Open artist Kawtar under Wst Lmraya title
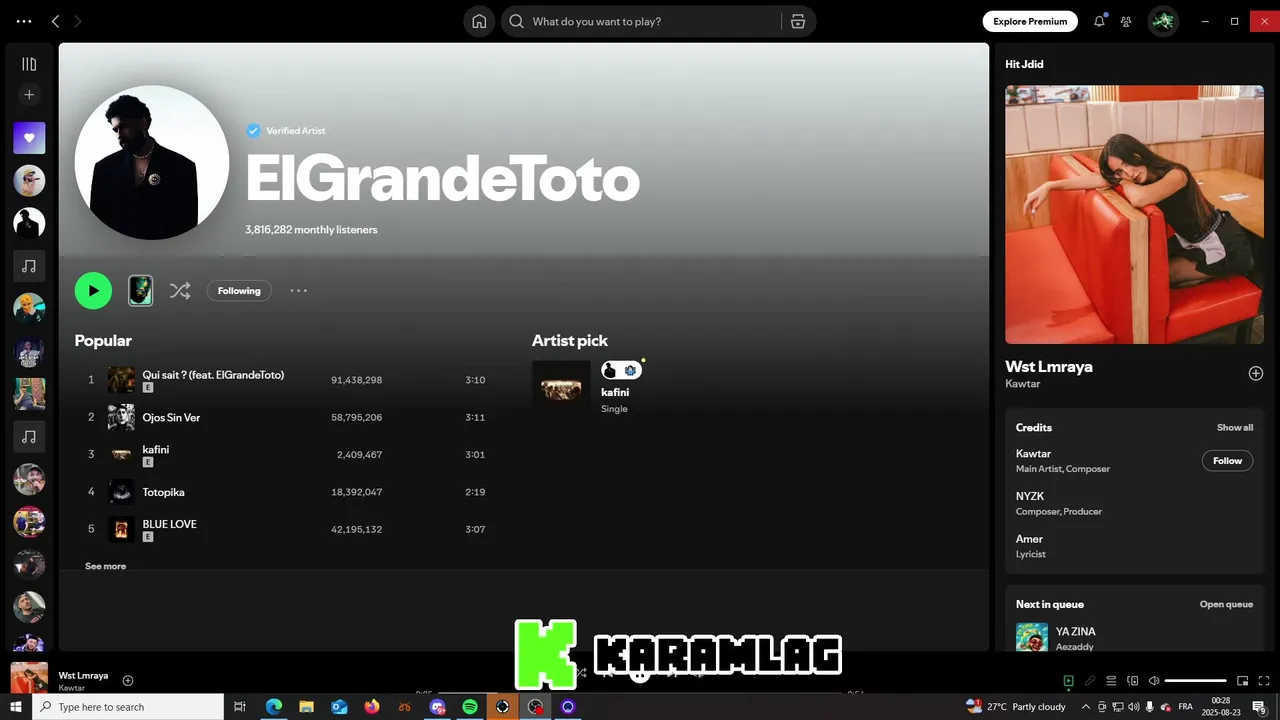The height and width of the screenshot is (720, 1280). 1022,384
